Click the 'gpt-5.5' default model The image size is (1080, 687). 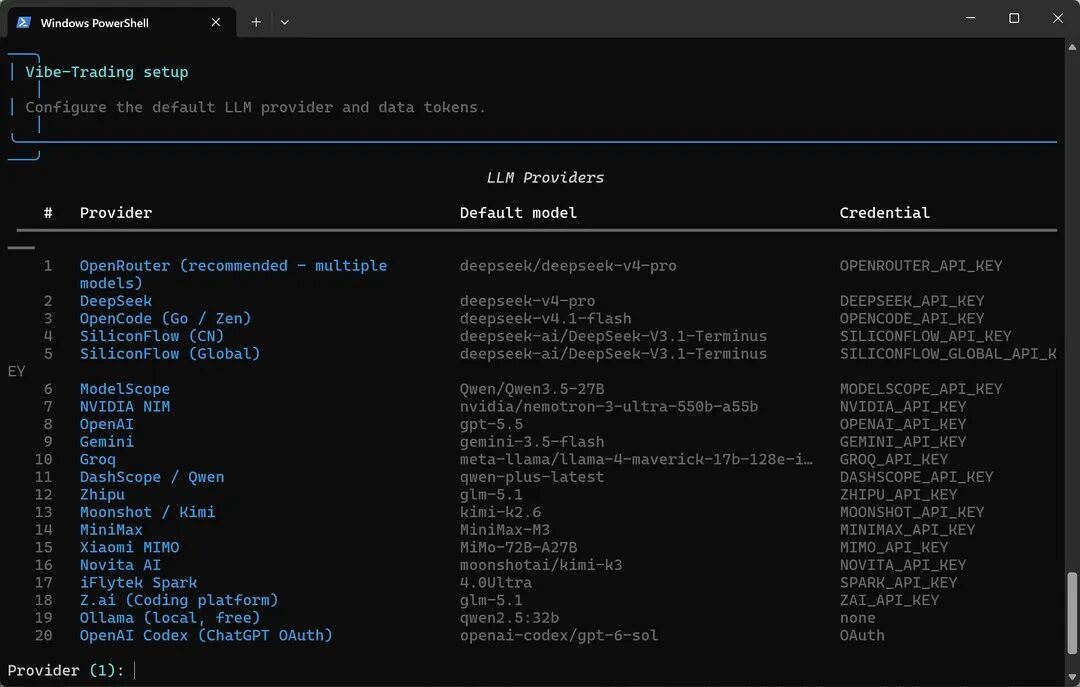(491, 424)
